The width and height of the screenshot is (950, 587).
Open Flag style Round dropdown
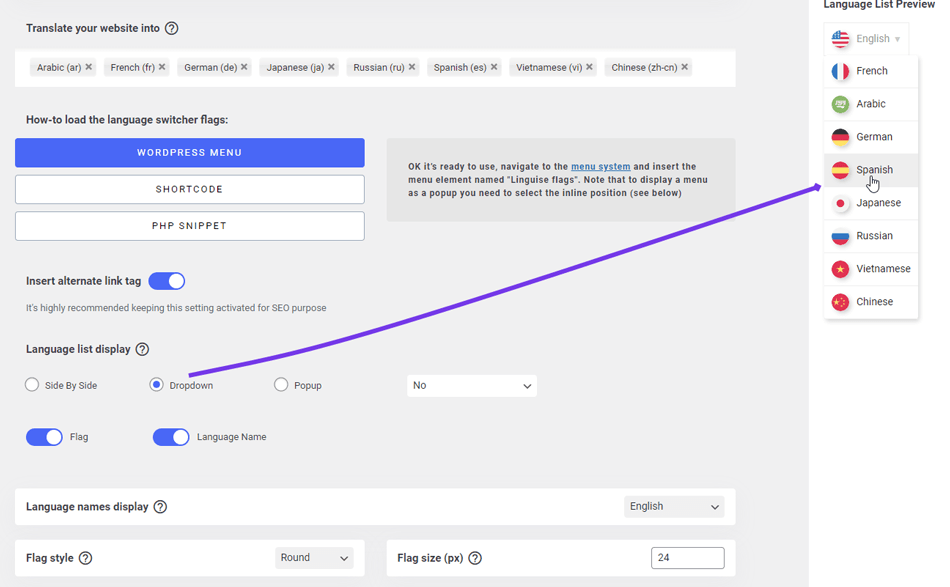click(x=314, y=558)
